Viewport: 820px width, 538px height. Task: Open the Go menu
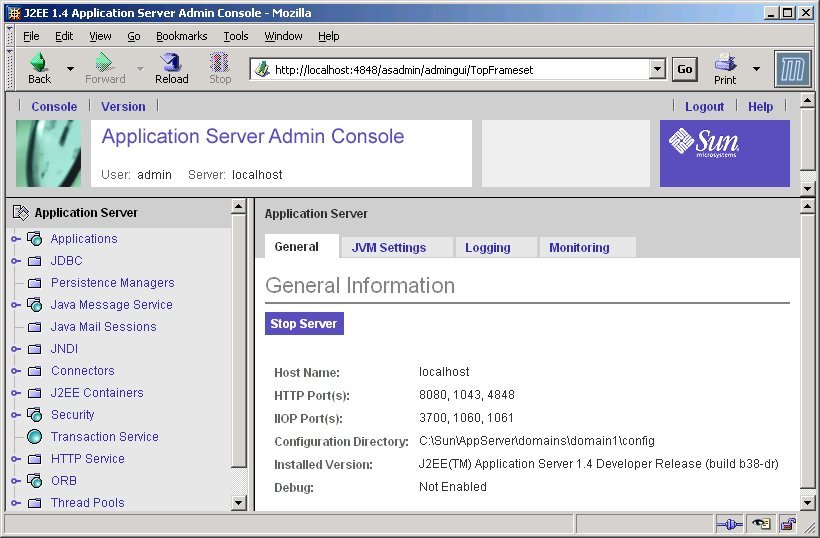pyautogui.click(x=134, y=36)
